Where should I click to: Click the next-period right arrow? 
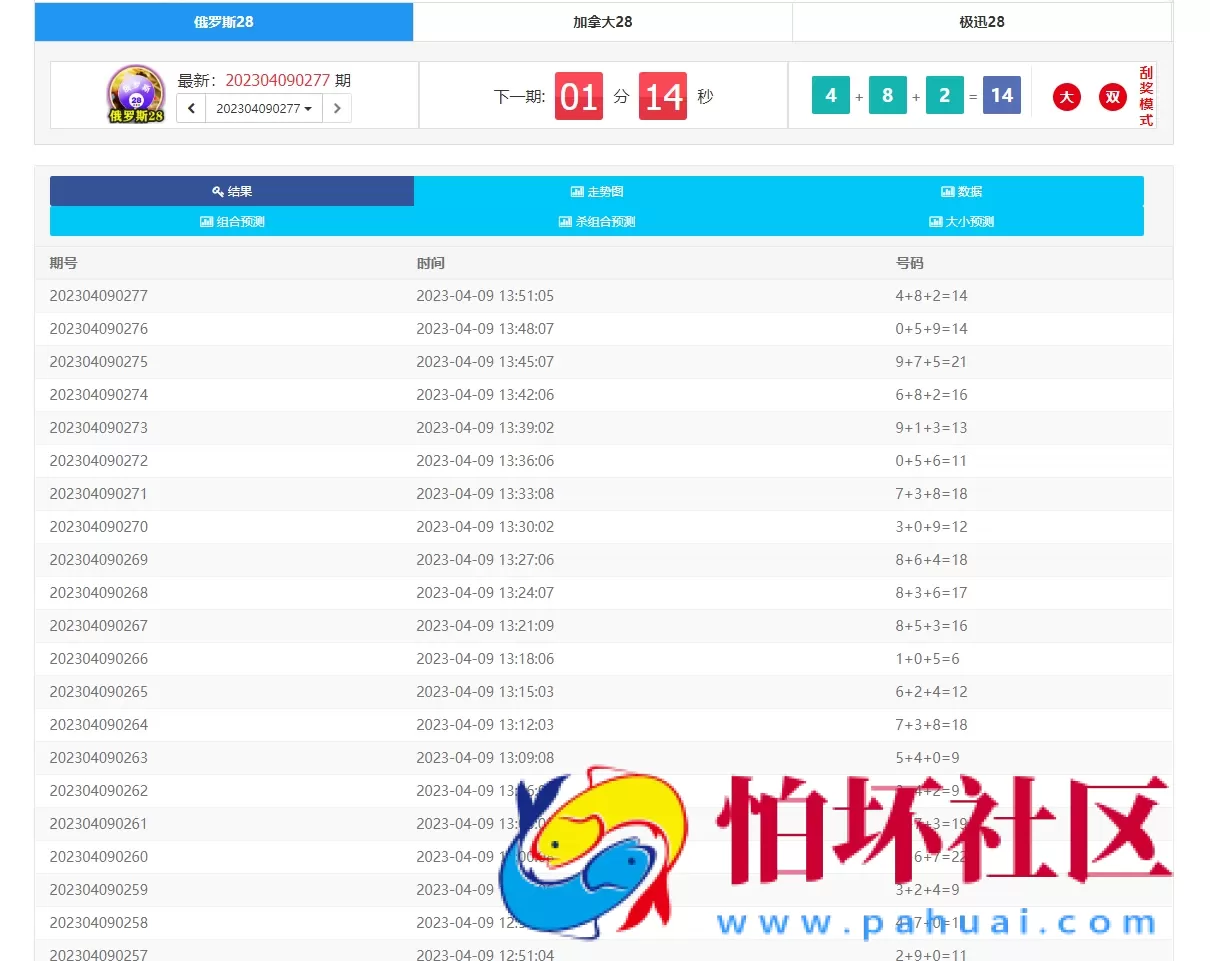coord(337,107)
